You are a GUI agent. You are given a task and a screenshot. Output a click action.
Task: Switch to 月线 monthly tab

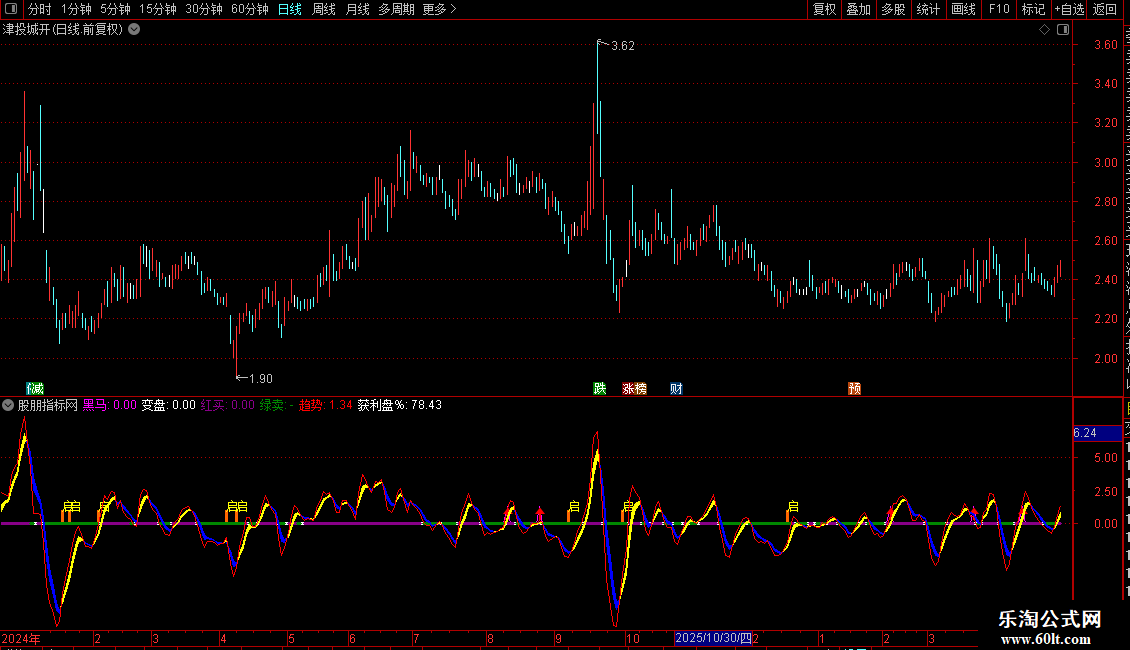tap(357, 9)
